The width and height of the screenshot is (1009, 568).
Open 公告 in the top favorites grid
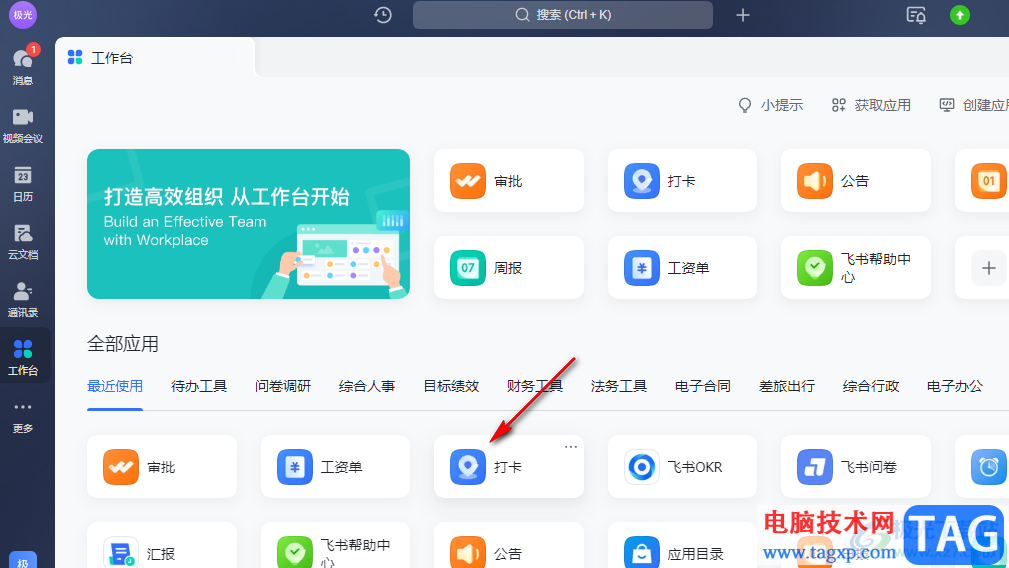coord(855,181)
